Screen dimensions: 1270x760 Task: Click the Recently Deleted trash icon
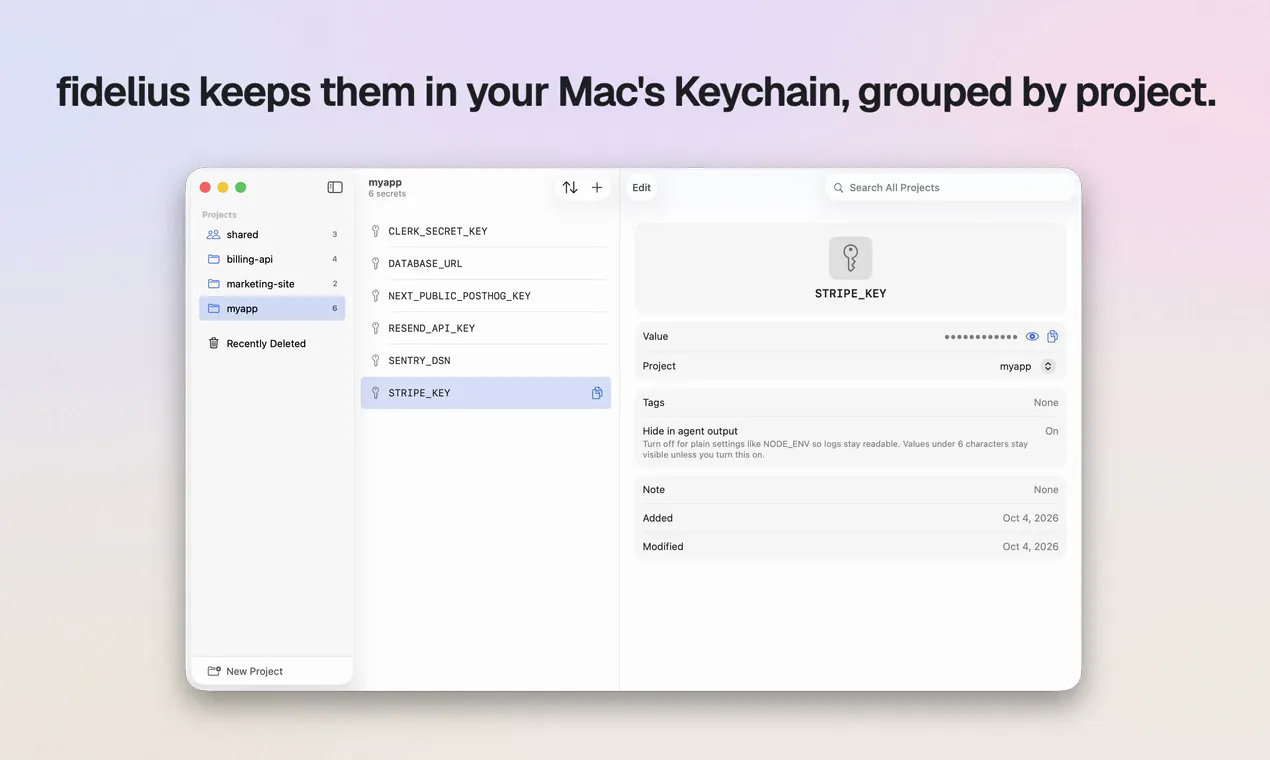coord(213,343)
